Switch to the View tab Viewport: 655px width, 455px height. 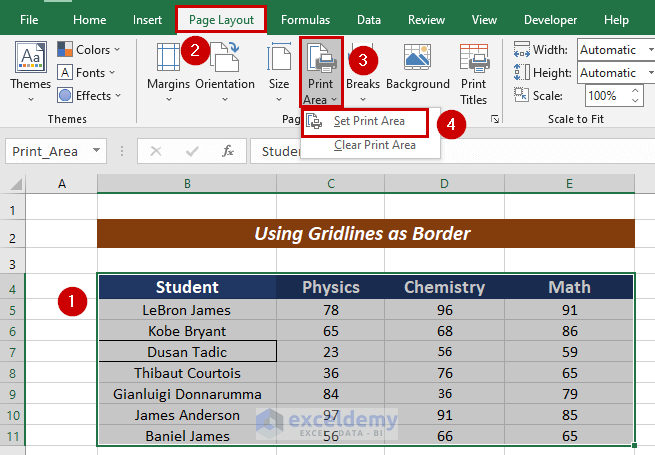(x=484, y=20)
